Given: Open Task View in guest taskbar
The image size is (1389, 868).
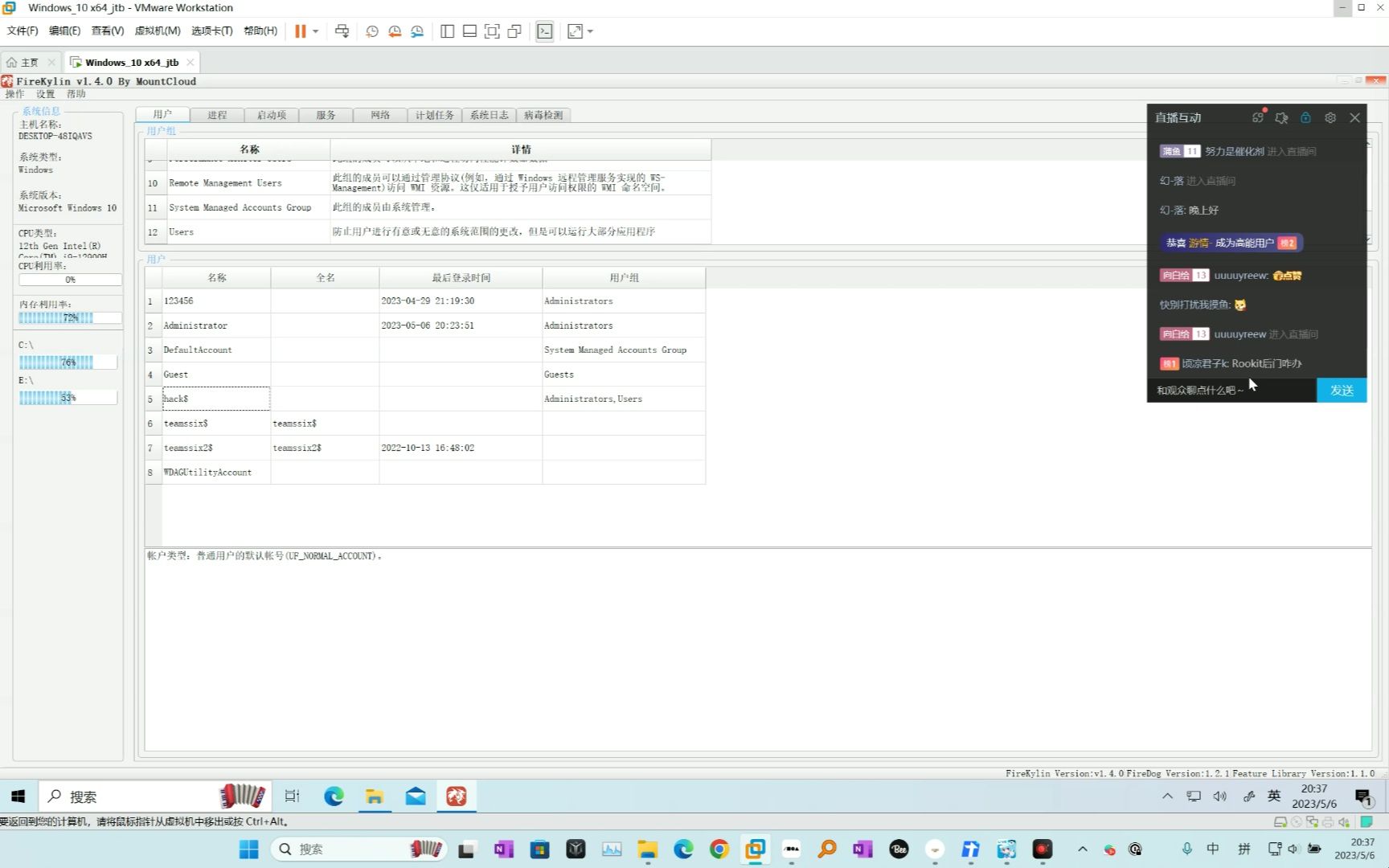Looking at the screenshot, I should [292, 796].
